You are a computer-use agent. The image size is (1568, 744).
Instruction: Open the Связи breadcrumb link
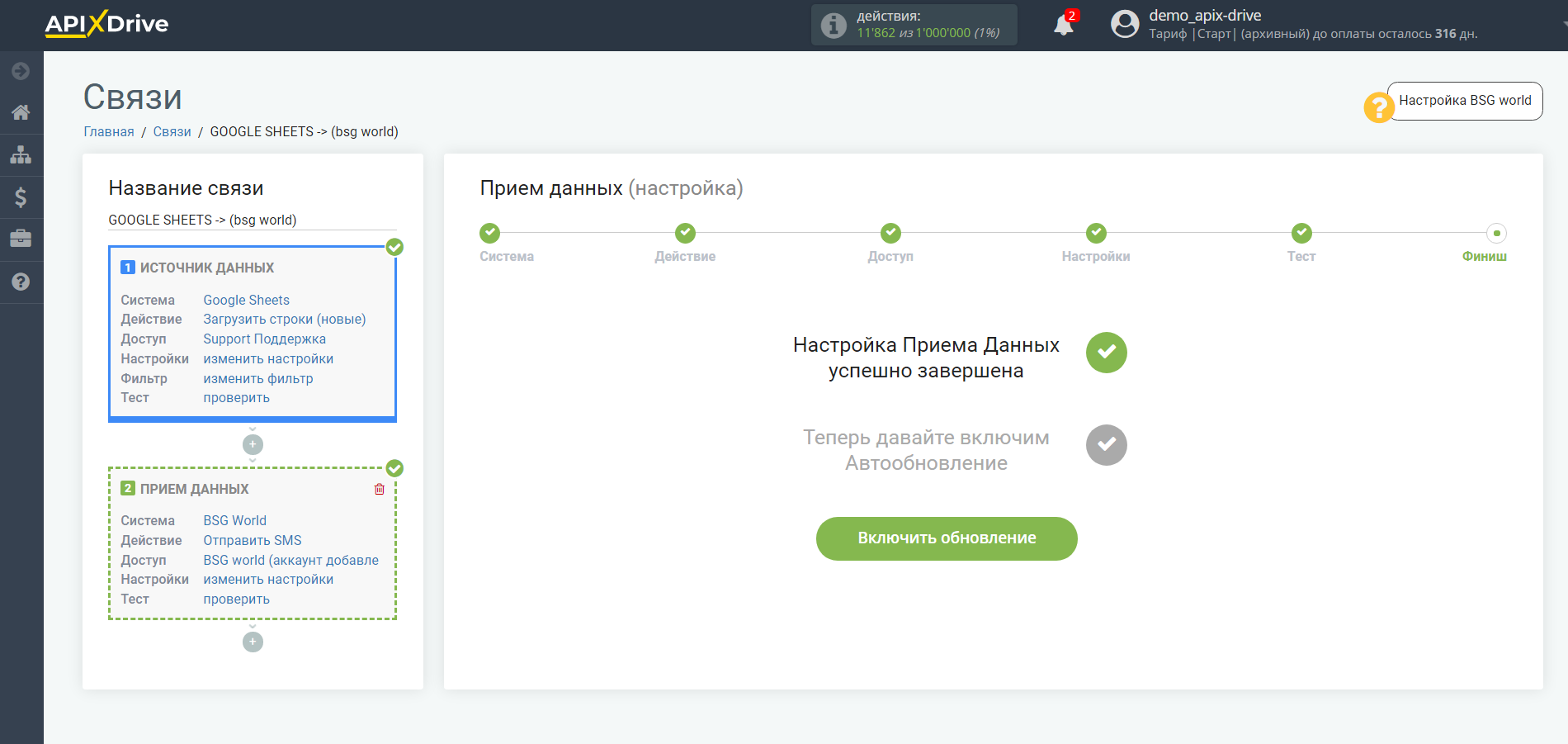pyautogui.click(x=172, y=132)
